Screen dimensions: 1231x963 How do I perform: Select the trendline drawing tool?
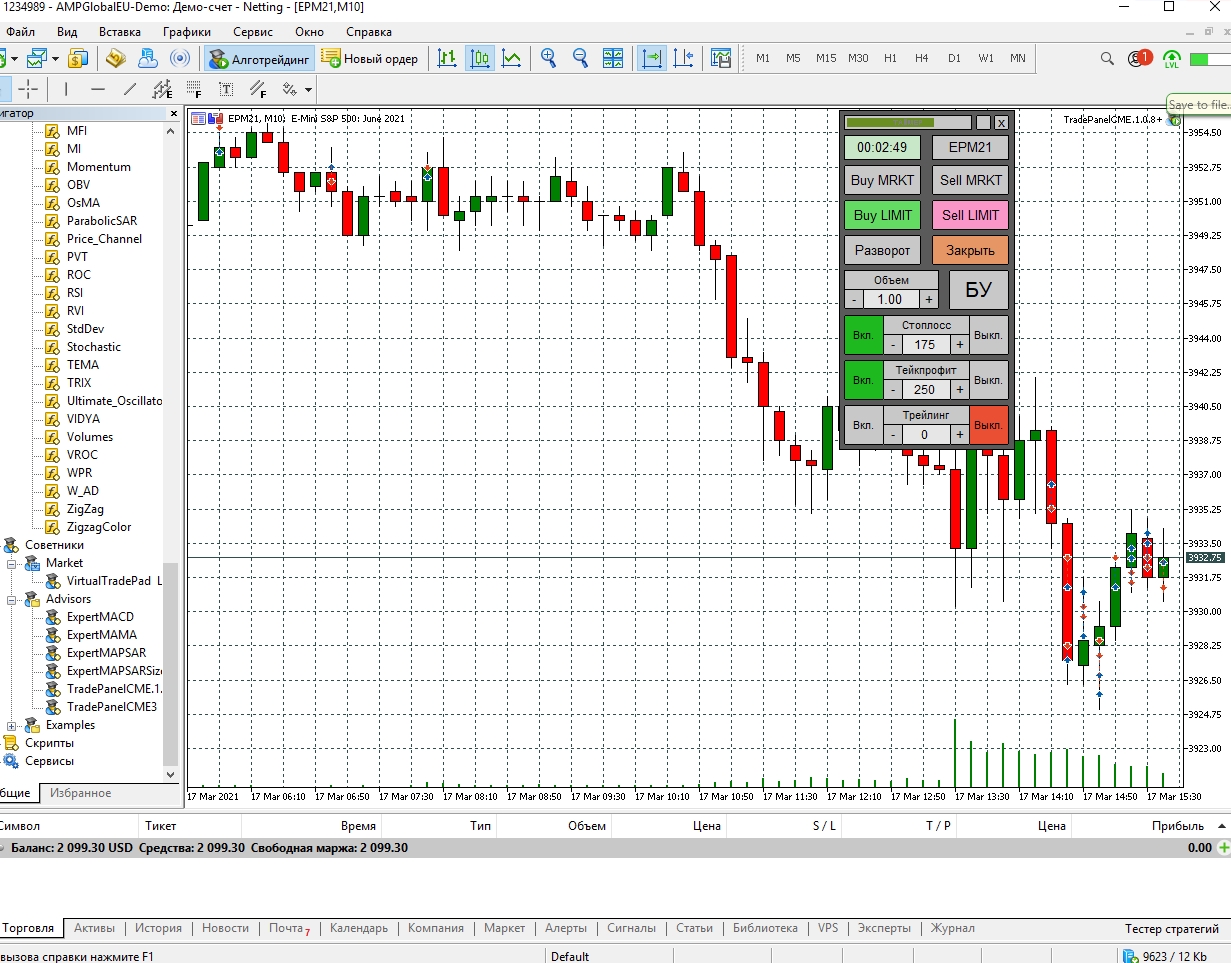pos(130,89)
